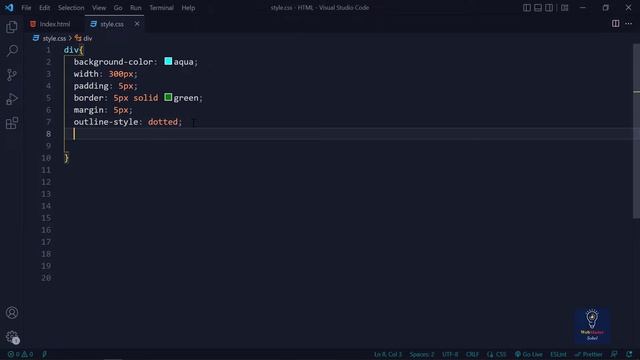Click the 'solid' keyword on line 5
This screenshot has height=360, width=640.
[x=145, y=98]
